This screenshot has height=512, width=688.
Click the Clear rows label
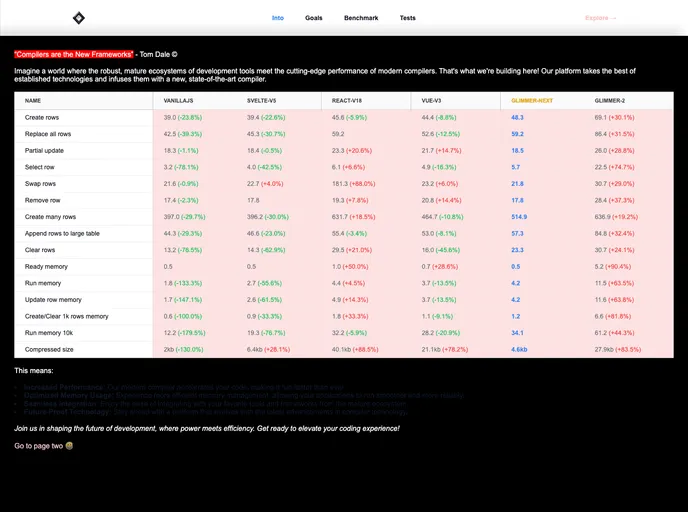(x=40, y=250)
